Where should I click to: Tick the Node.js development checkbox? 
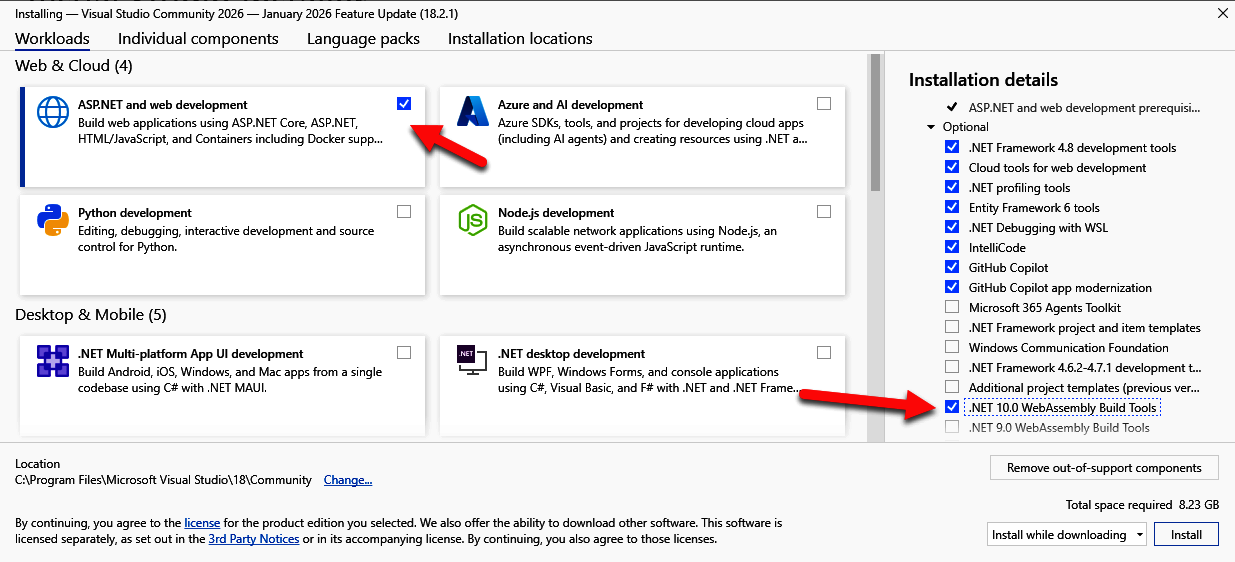pyautogui.click(x=824, y=211)
